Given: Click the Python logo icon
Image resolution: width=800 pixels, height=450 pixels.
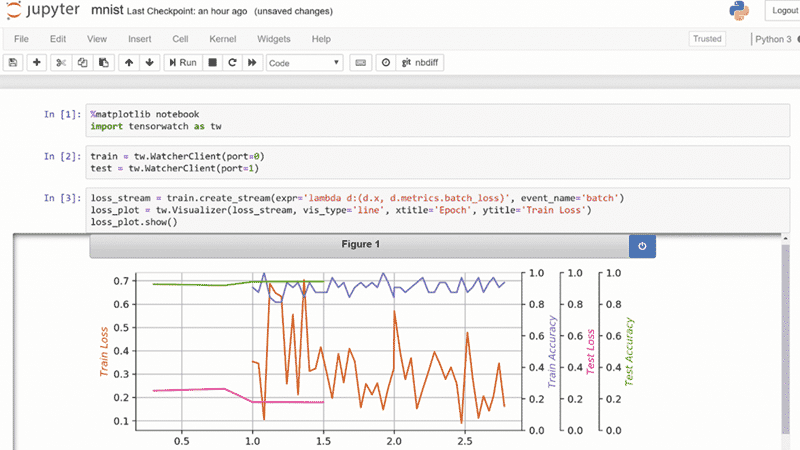Looking at the screenshot, I should (739, 11).
